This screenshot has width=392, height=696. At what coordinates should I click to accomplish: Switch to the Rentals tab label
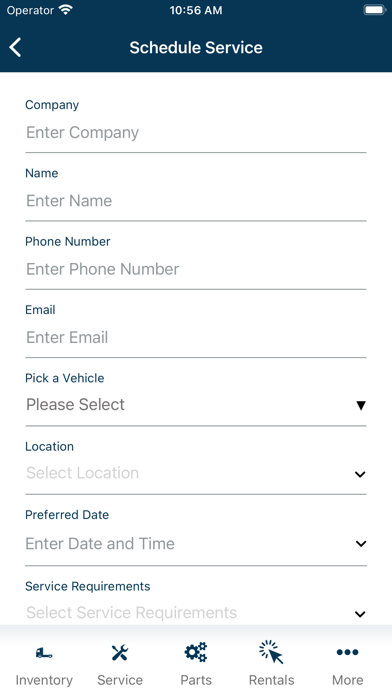pyautogui.click(x=271, y=680)
